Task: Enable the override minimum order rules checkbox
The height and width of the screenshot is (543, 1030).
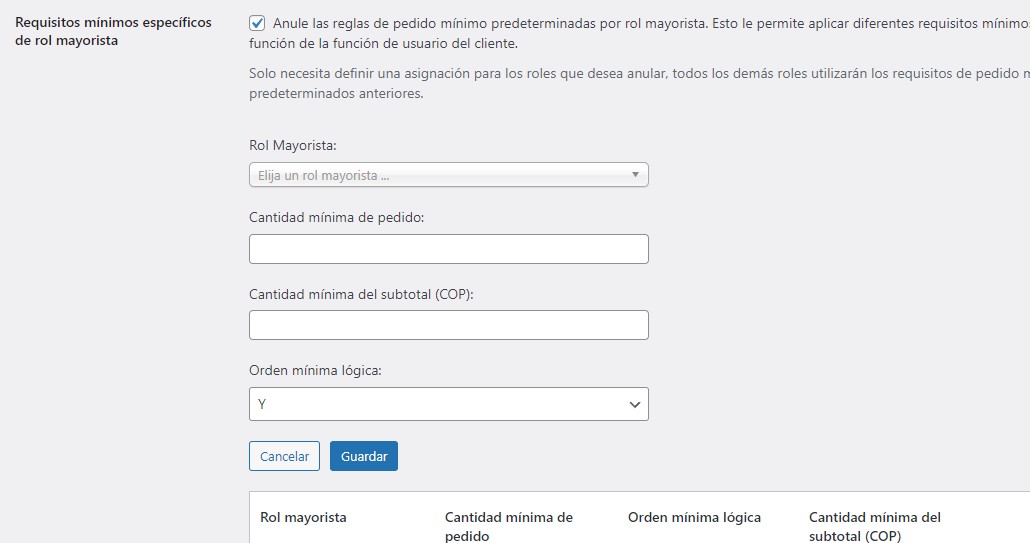Action: 258,22
